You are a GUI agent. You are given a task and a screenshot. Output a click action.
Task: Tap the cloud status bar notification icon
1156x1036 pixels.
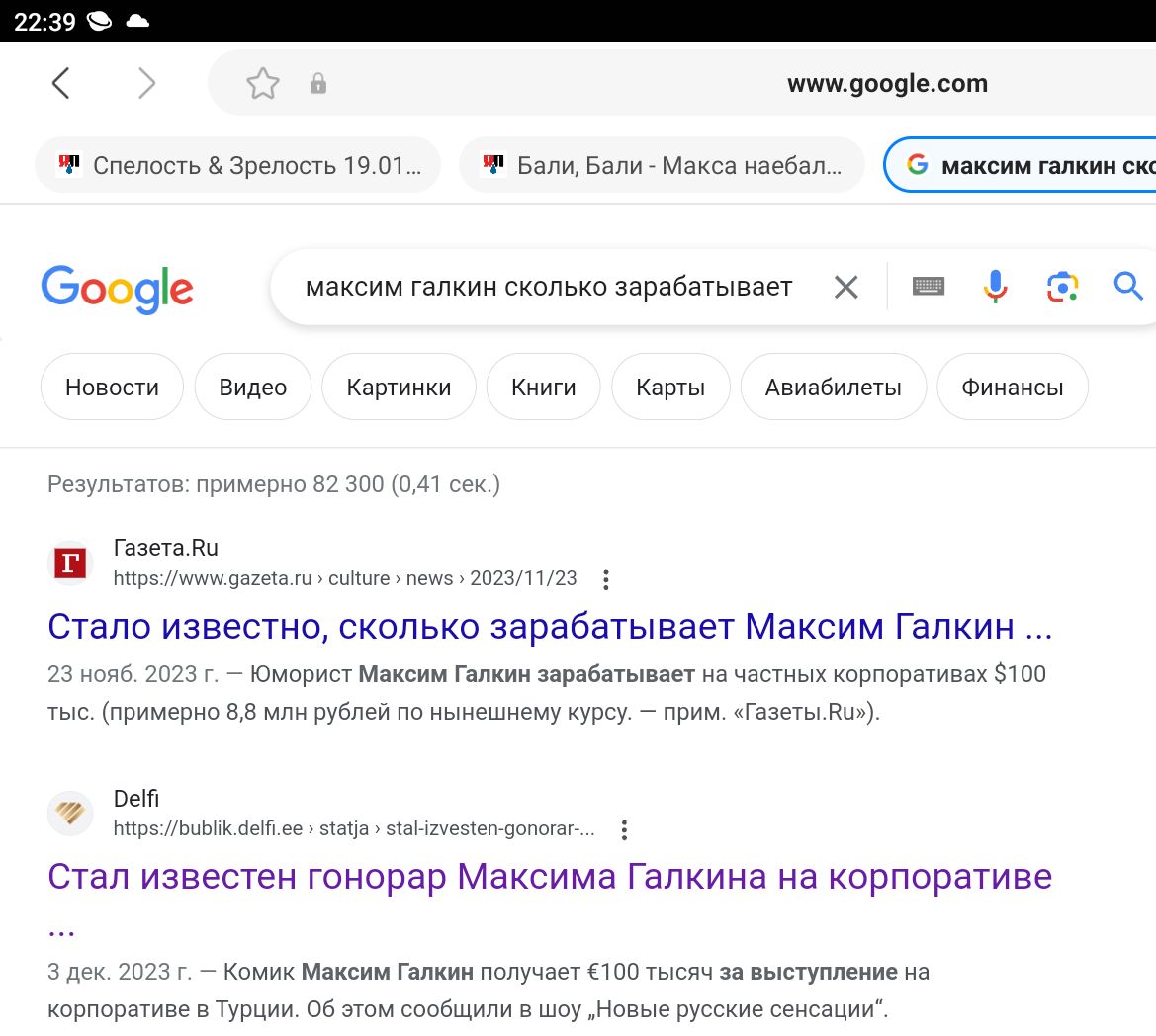(137, 21)
